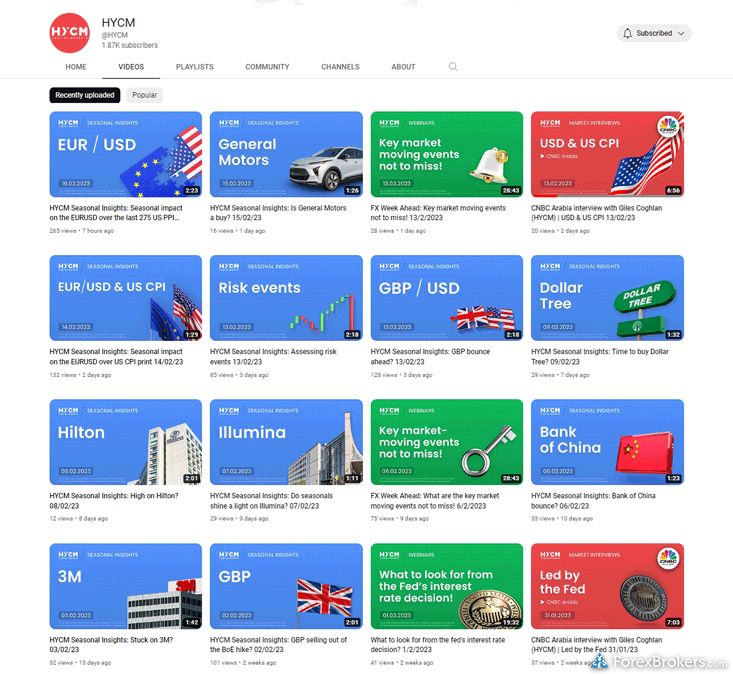Click '12 views • 8 days ago' text
This screenshot has width=733, height=674.
tap(79, 518)
